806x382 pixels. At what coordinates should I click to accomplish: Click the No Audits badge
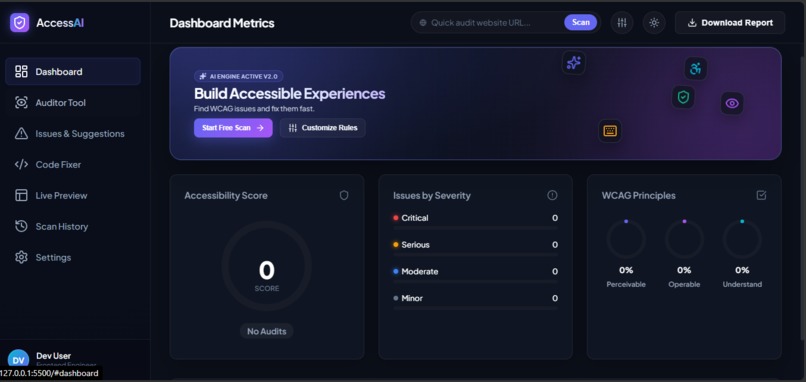[266, 331]
